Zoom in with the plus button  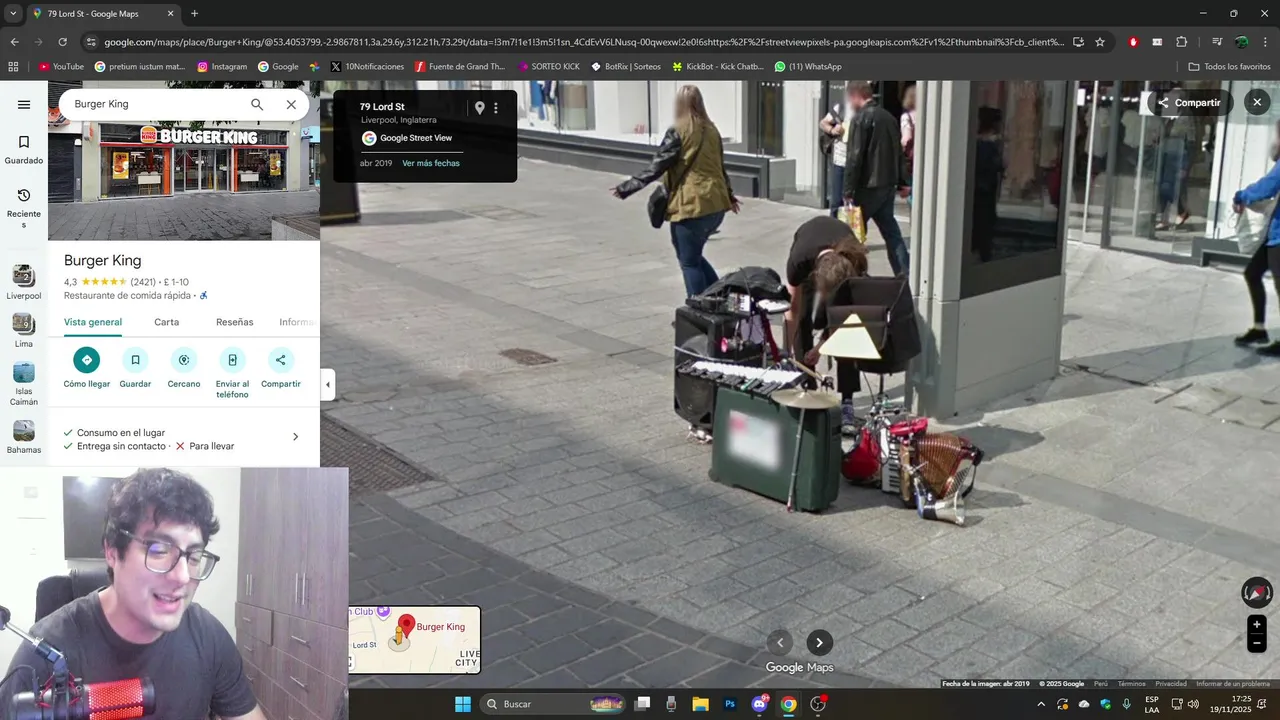(1257, 625)
